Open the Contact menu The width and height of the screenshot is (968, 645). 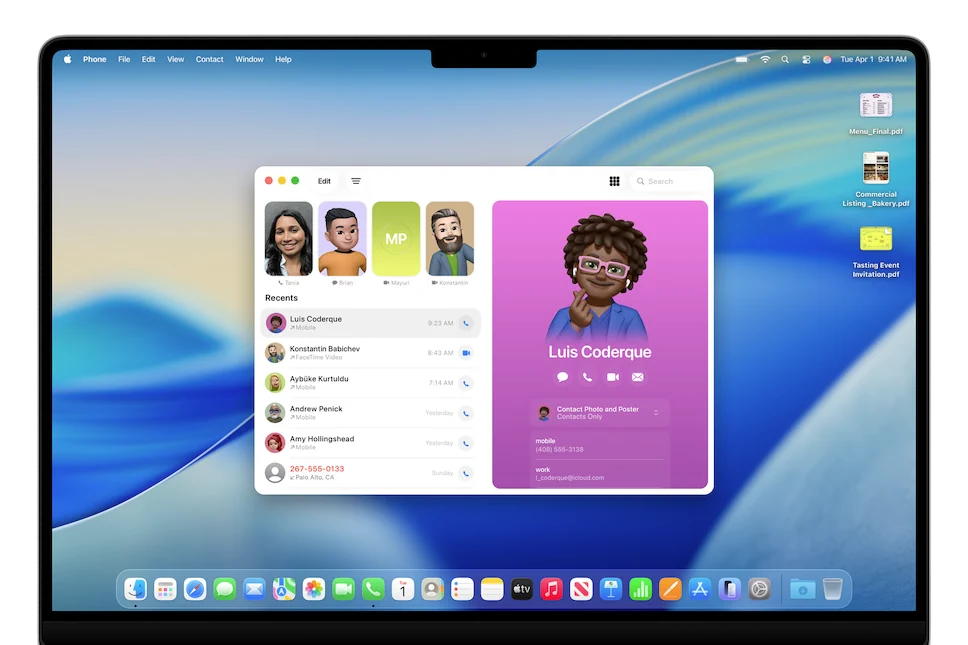209,59
